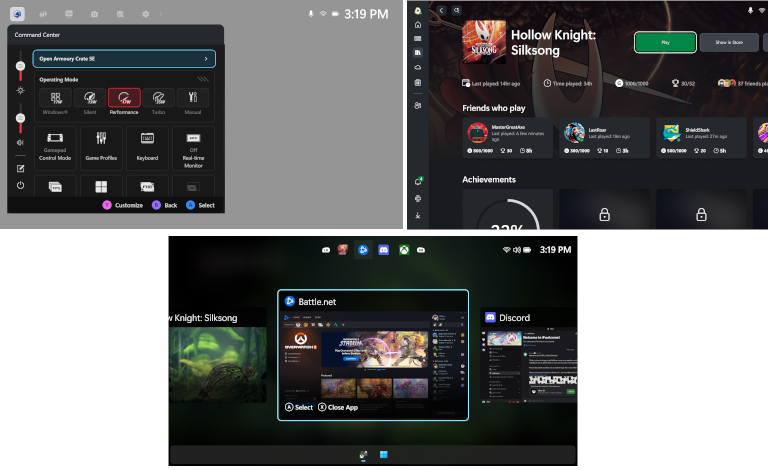Click the left bumper icon in task switcher
768x470 pixels.
click(x=326, y=250)
